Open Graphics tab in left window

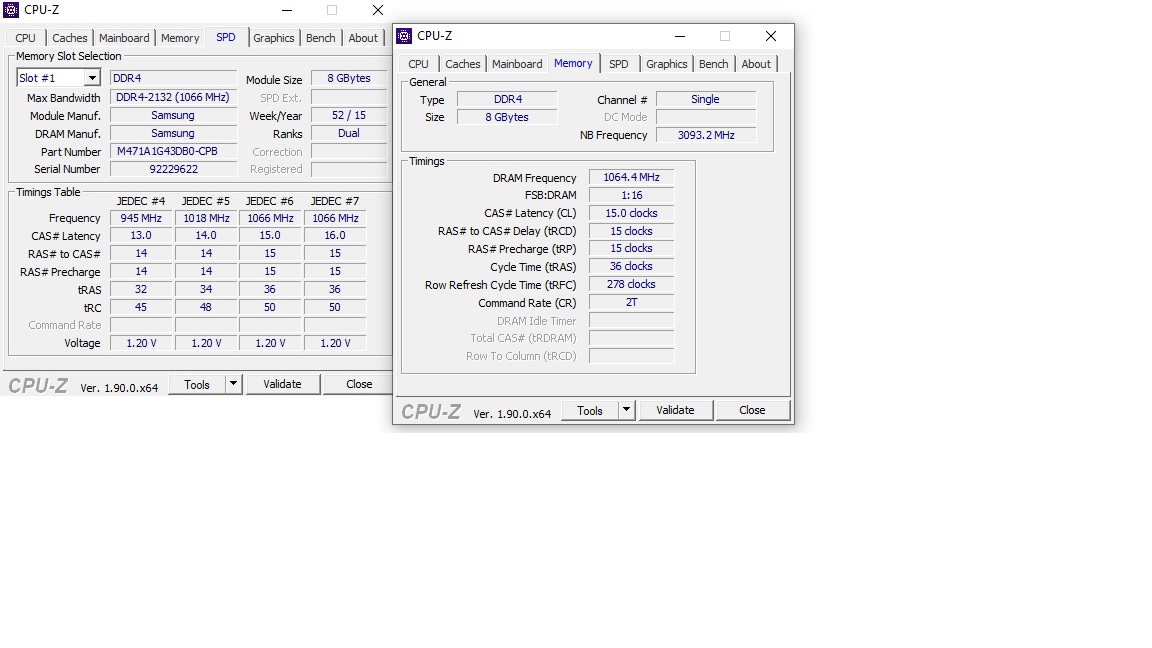coord(274,38)
